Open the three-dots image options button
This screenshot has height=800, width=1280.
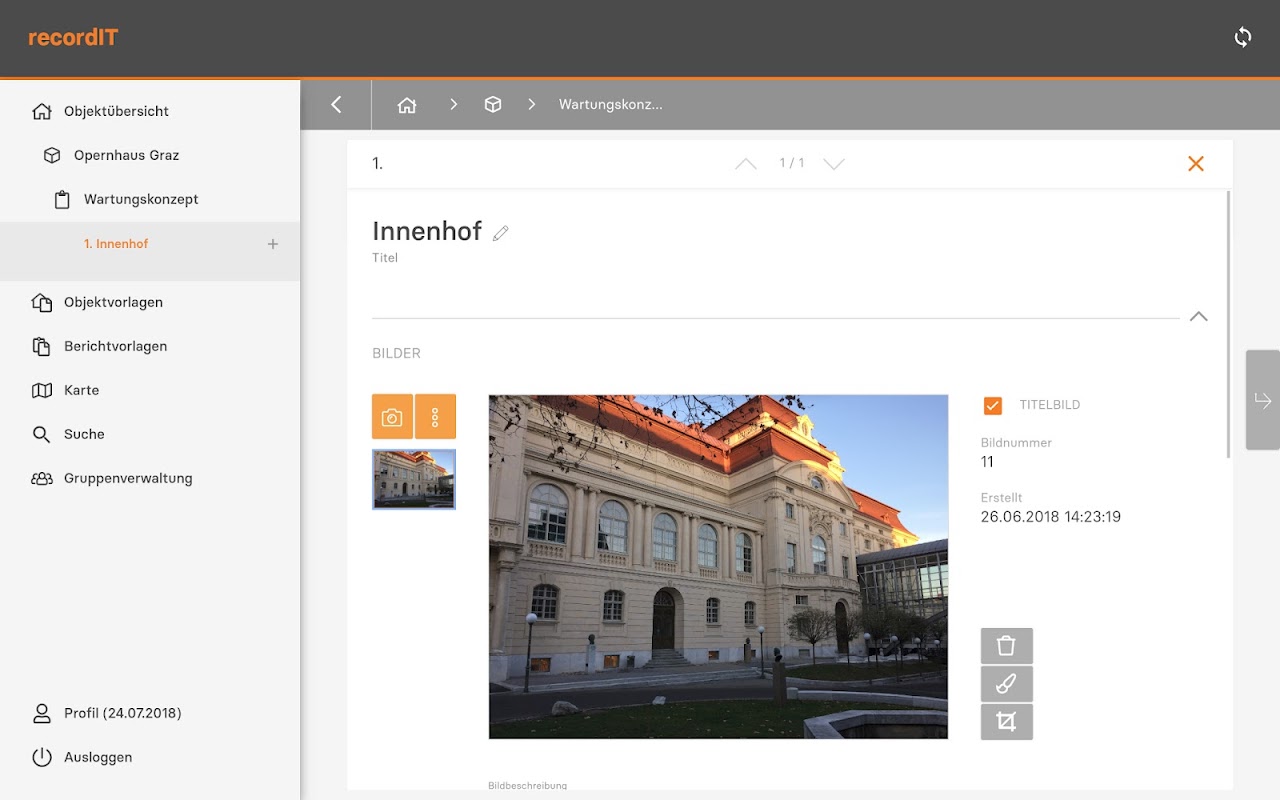click(x=435, y=416)
